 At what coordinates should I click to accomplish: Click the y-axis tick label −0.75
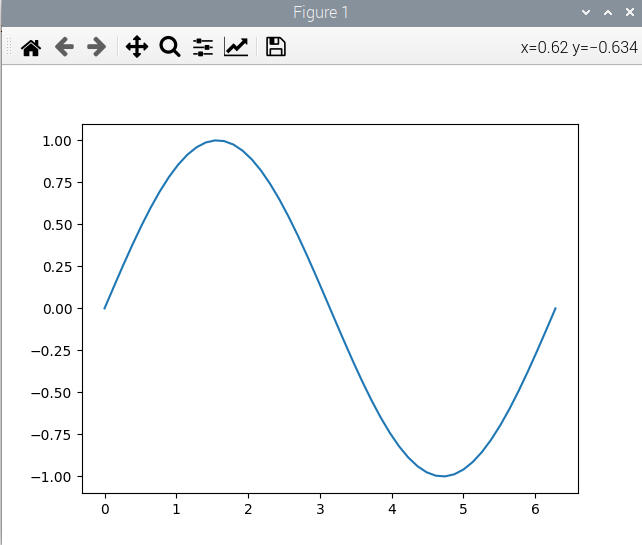pos(53,435)
